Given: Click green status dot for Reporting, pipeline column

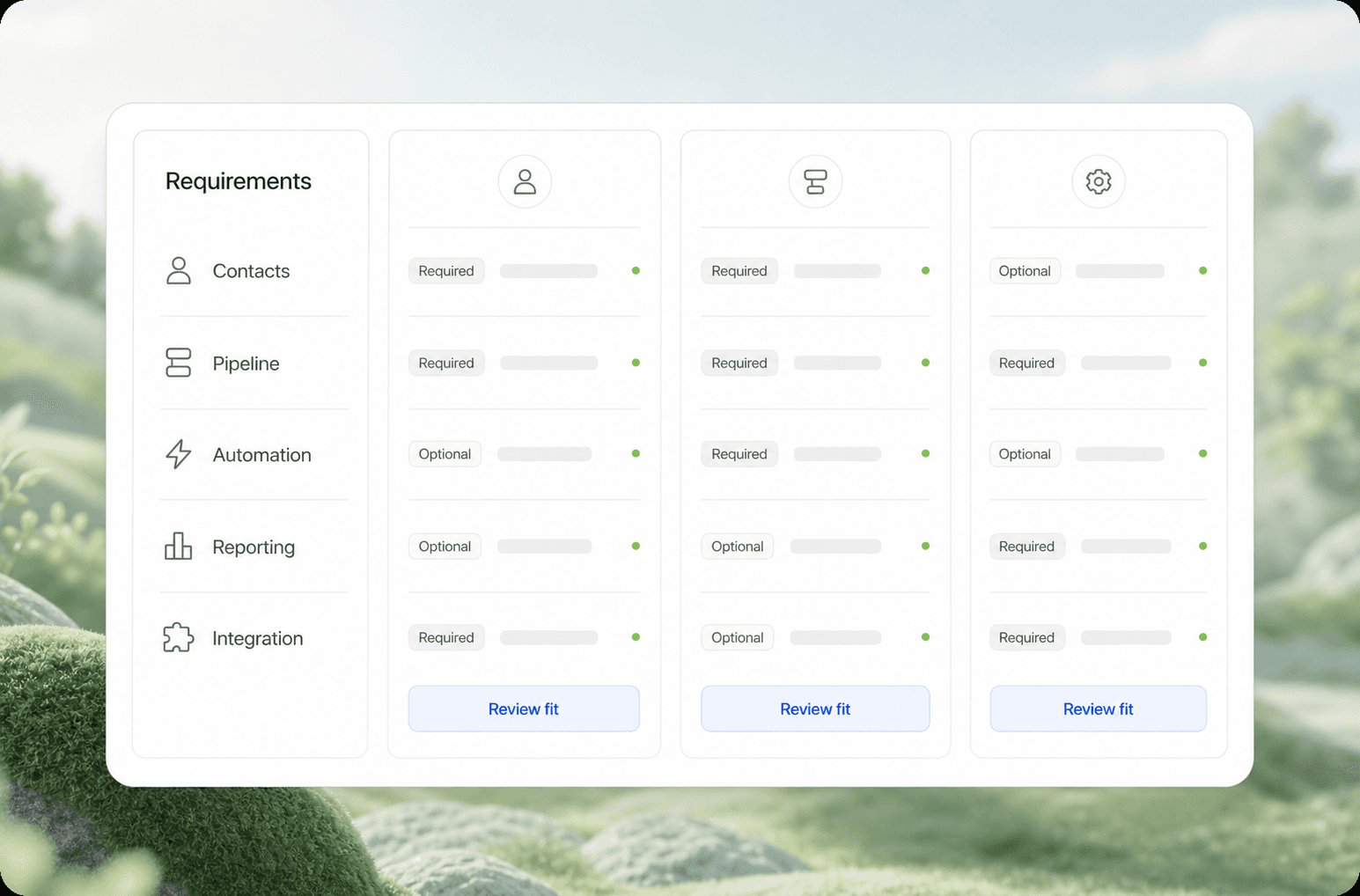Looking at the screenshot, I should click(x=925, y=546).
